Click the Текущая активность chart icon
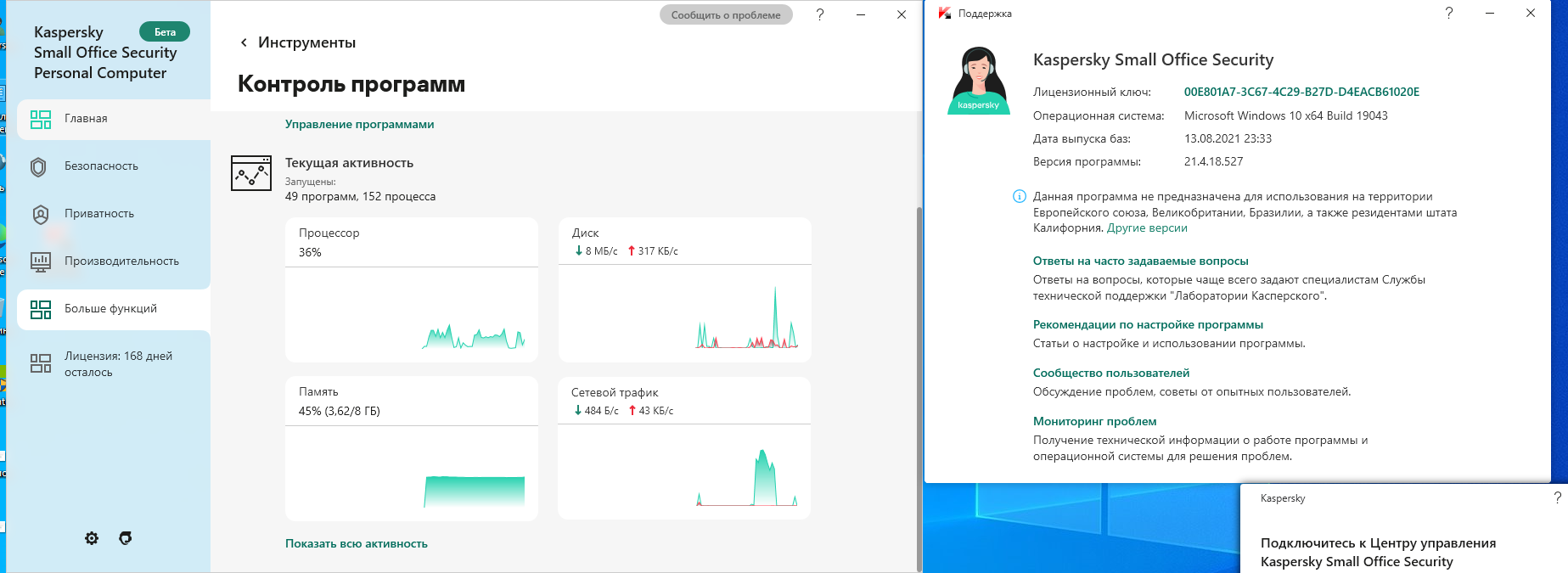 click(251, 173)
